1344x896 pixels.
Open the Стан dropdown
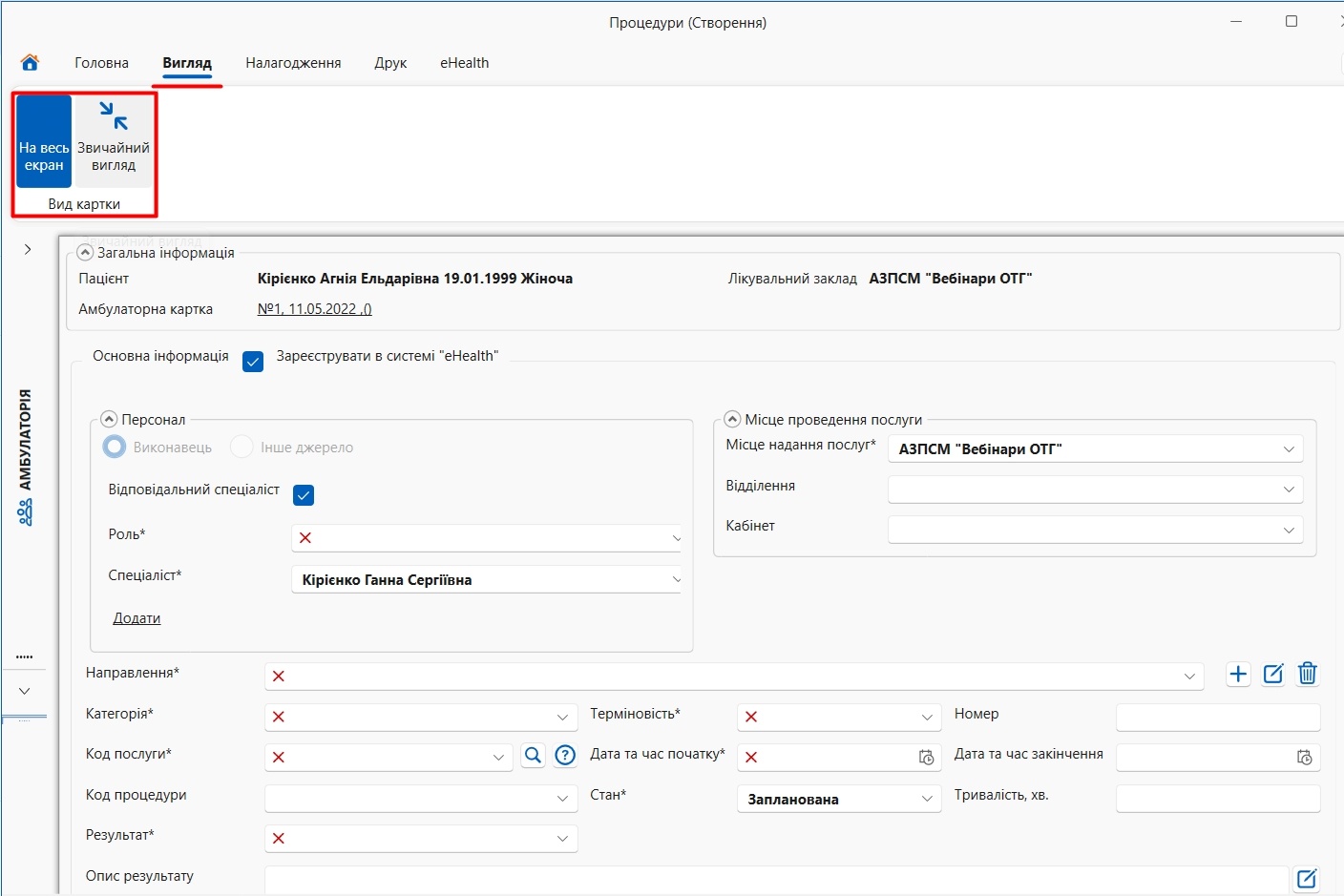pyautogui.click(x=927, y=798)
